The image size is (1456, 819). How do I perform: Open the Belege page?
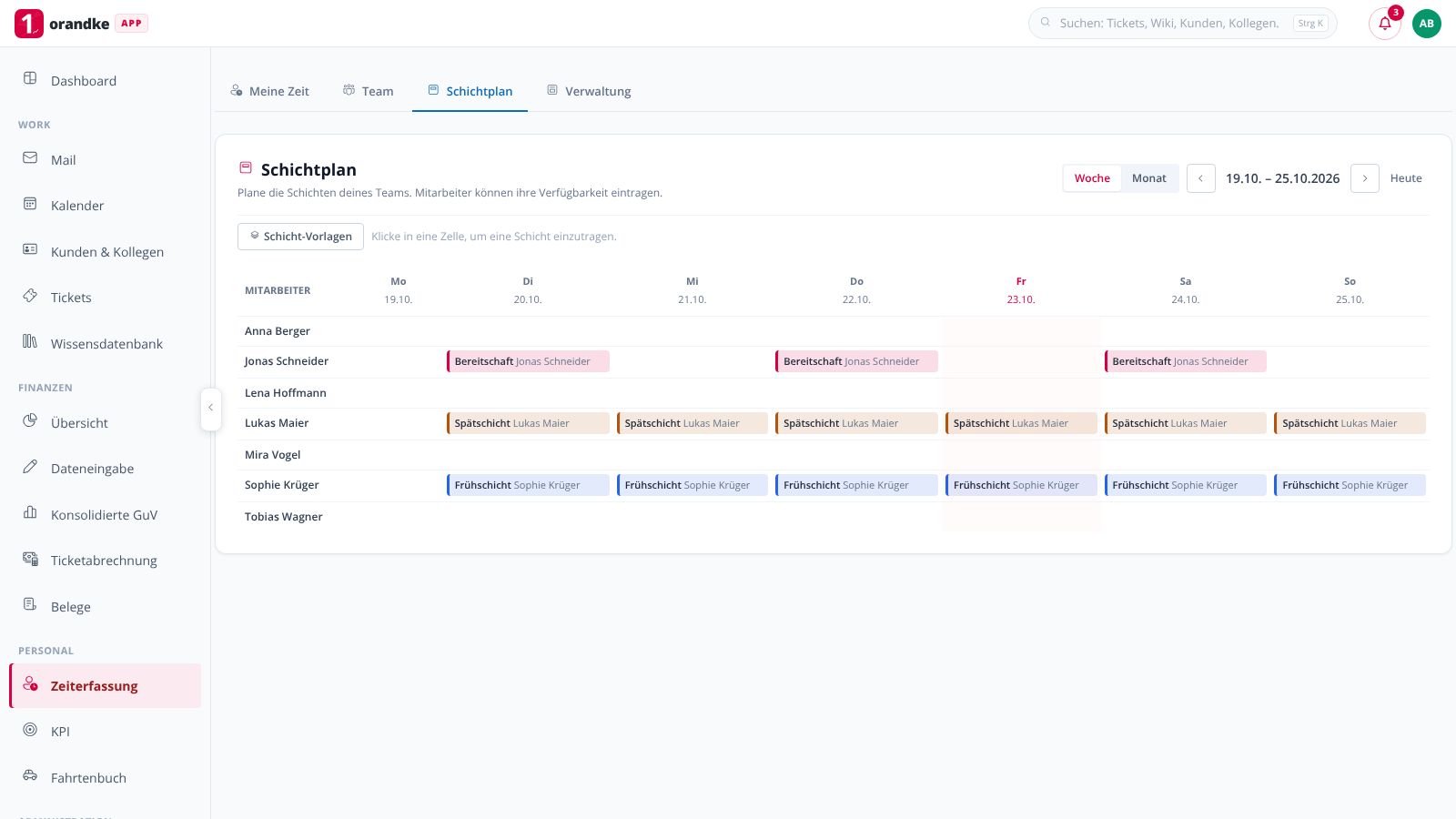pos(106,607)
